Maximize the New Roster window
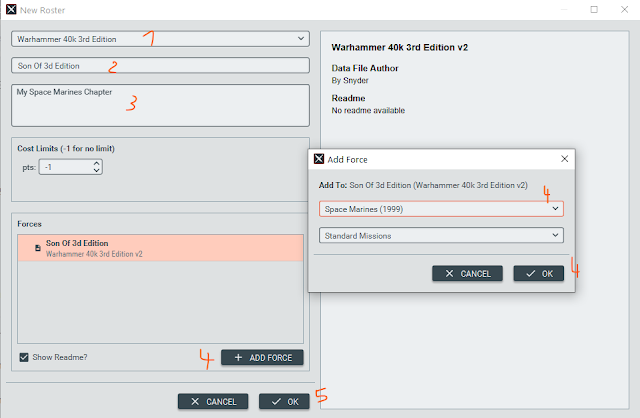The image size is (640, 418). 594,9
